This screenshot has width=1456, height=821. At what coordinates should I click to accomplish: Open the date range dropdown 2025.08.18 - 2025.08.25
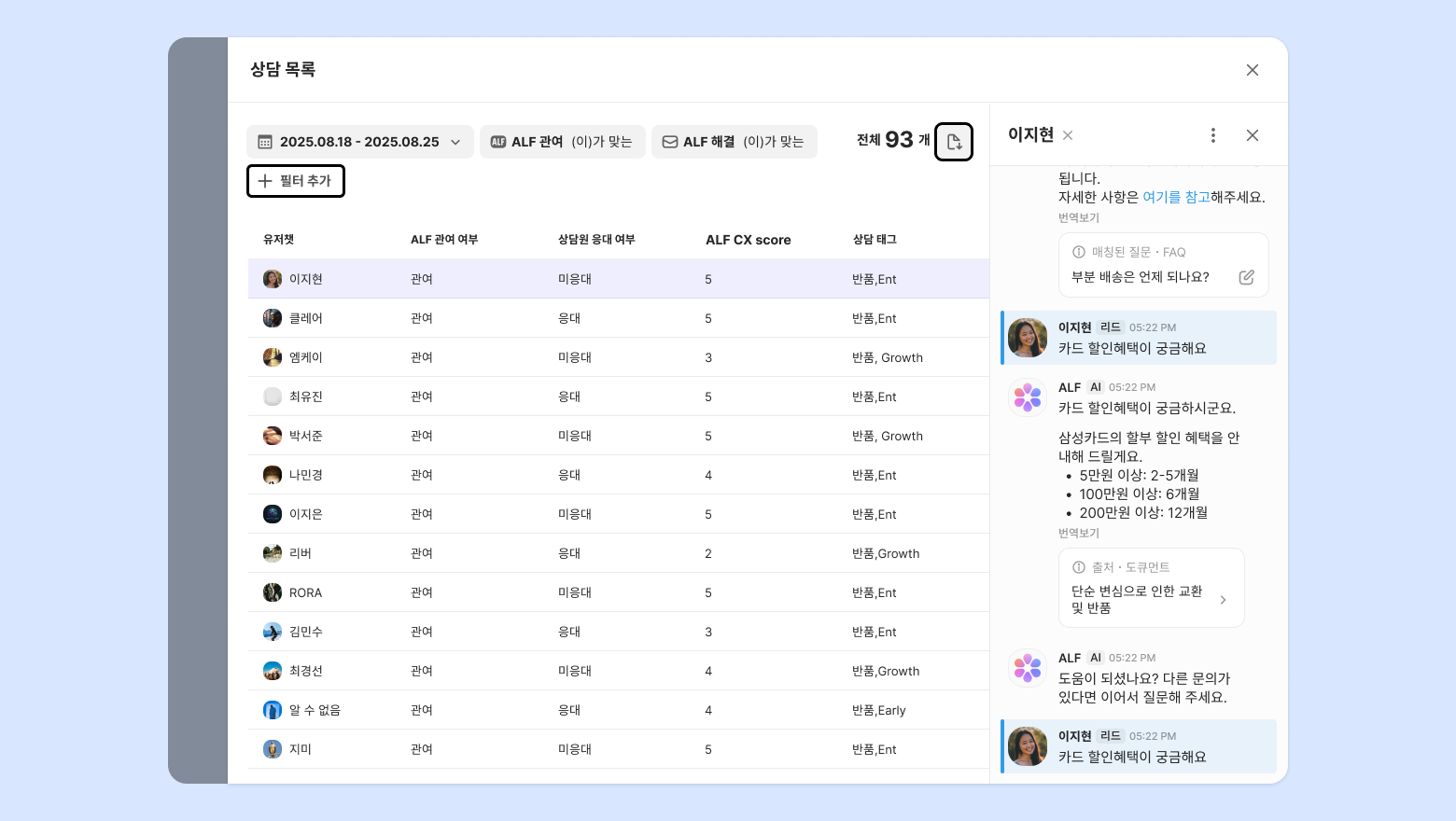(359, 142)
